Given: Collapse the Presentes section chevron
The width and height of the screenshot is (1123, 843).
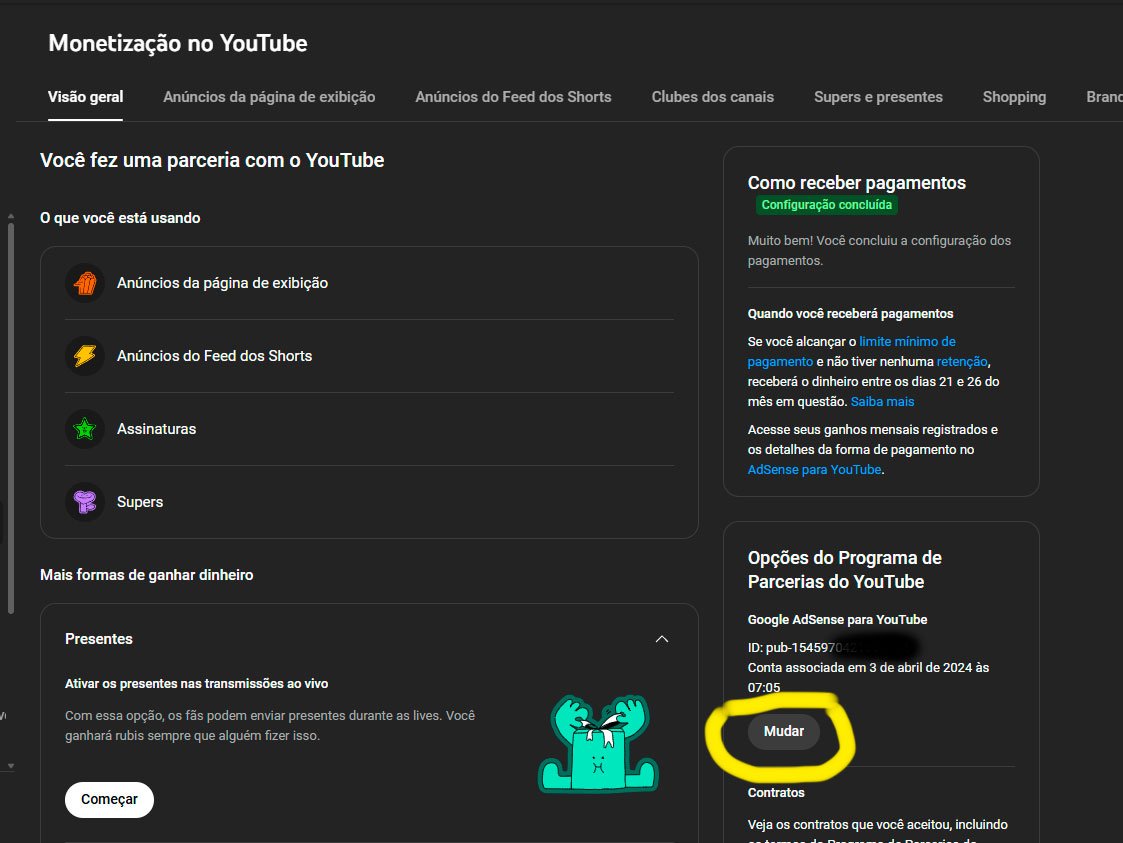Looking at the screenshot, I should point(662,639).
